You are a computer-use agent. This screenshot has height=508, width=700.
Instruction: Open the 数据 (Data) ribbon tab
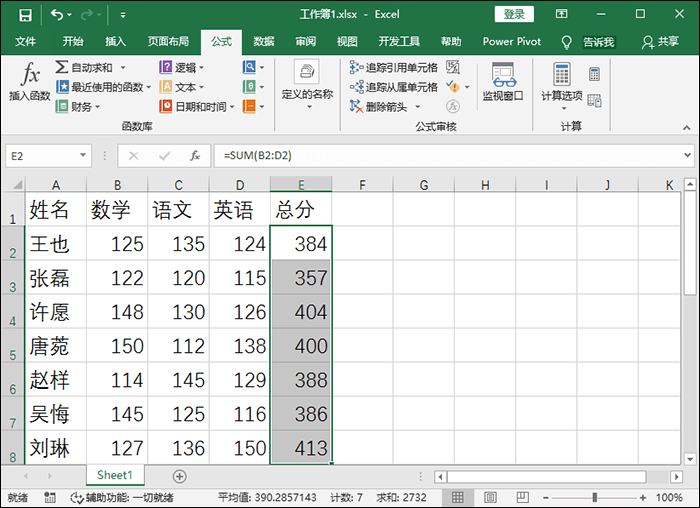(264, 42)
